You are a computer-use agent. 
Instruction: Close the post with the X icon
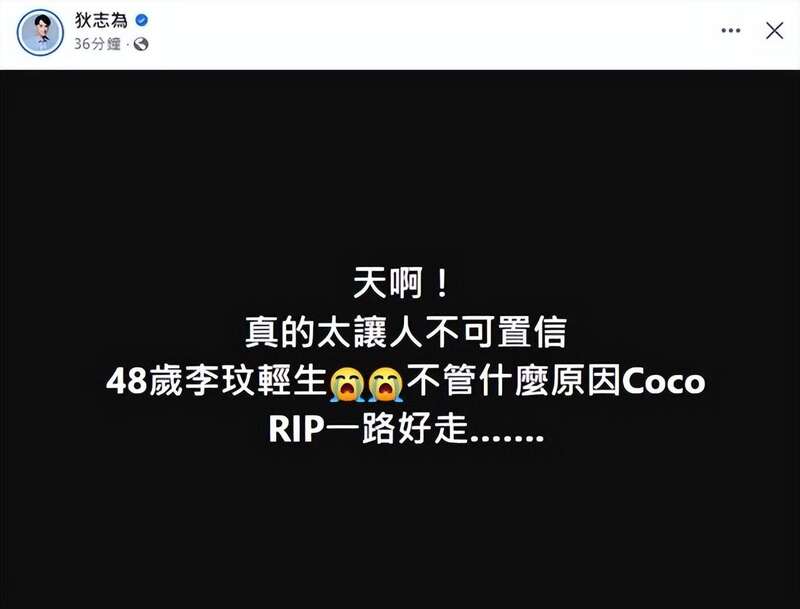774,31
